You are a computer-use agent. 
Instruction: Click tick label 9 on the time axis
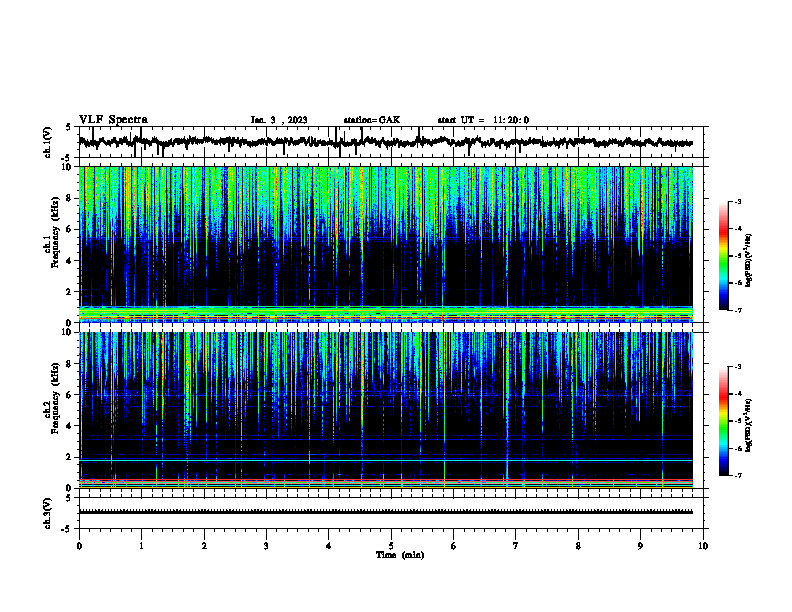[x=640, y=546]
